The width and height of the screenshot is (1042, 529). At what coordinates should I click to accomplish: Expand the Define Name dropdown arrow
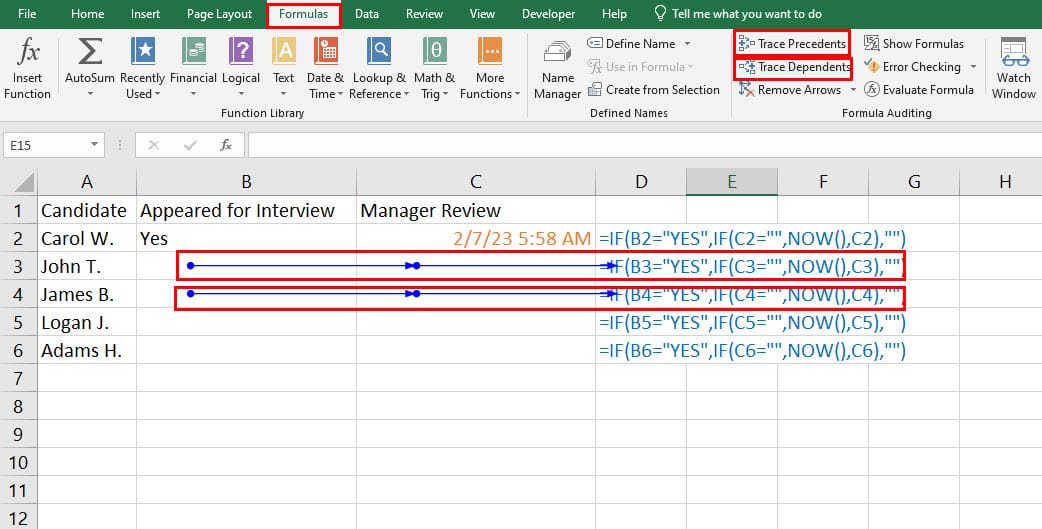tap(687, 44)
